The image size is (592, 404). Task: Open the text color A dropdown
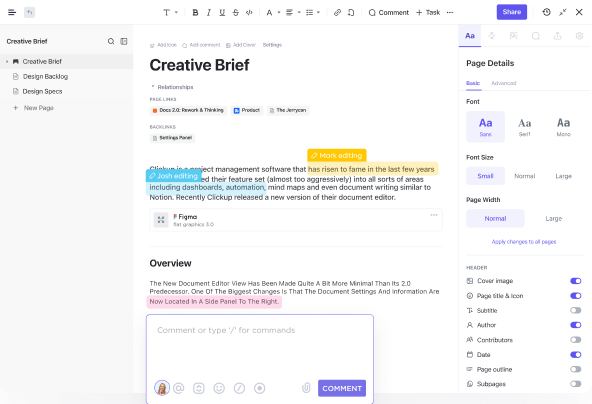click(273, 12)
